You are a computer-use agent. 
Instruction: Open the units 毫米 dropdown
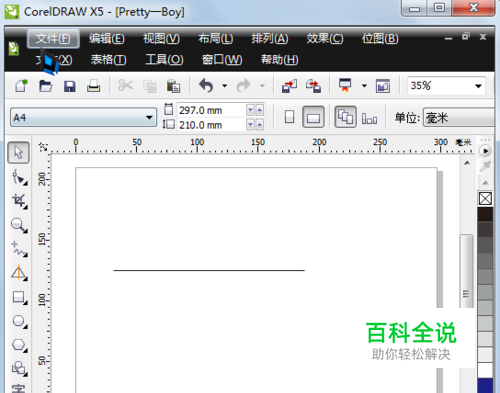click(459, 118)
